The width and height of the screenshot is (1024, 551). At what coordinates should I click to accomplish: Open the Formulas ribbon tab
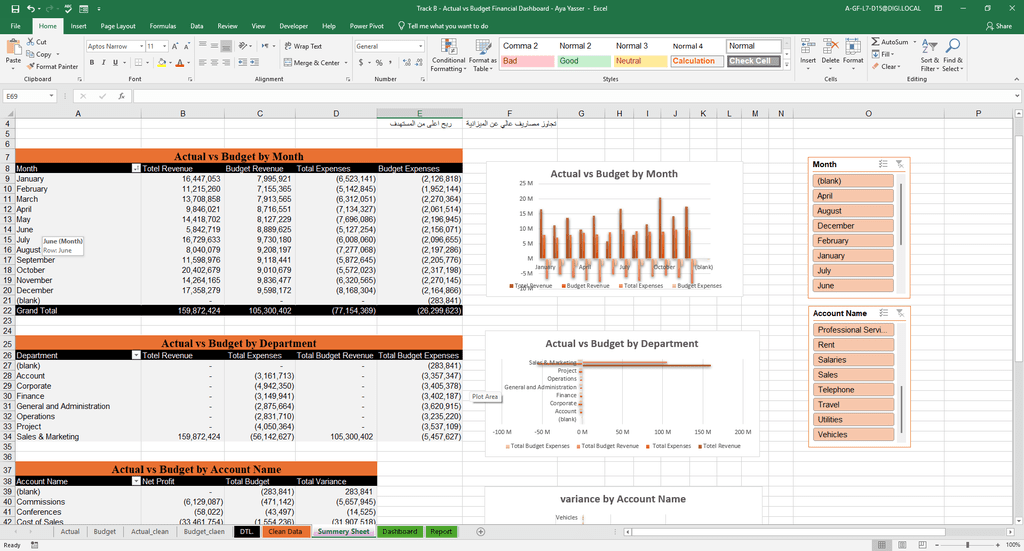click(x=163, y=26)
